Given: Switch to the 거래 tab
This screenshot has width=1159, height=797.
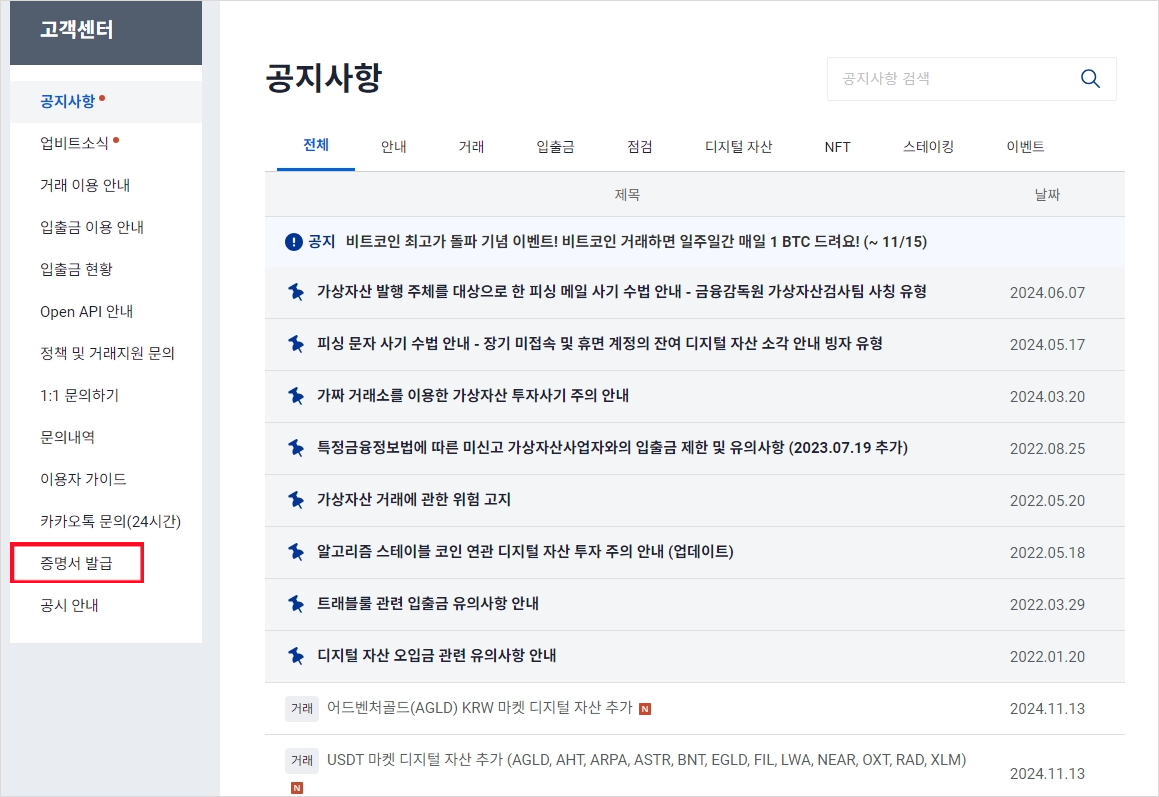Looking at the screenshot, I should 471,146.
